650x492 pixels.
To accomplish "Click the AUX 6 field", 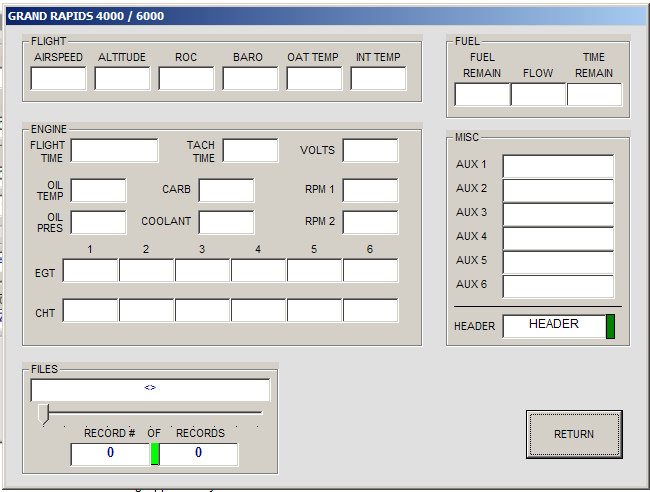I will pyautogui.click(x=558, y=286).
